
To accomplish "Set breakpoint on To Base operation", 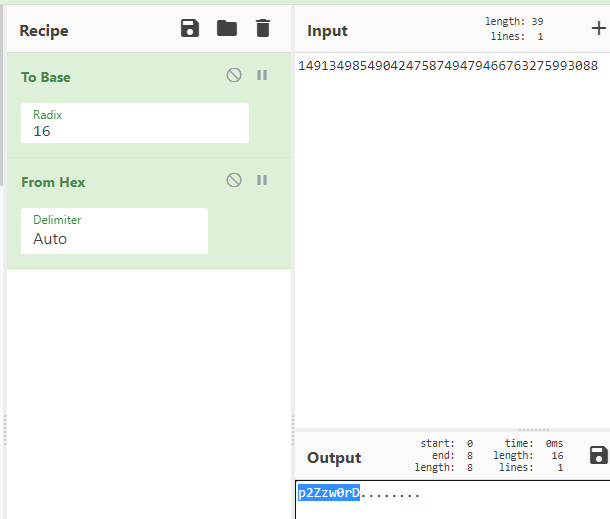I will [262, 75].
